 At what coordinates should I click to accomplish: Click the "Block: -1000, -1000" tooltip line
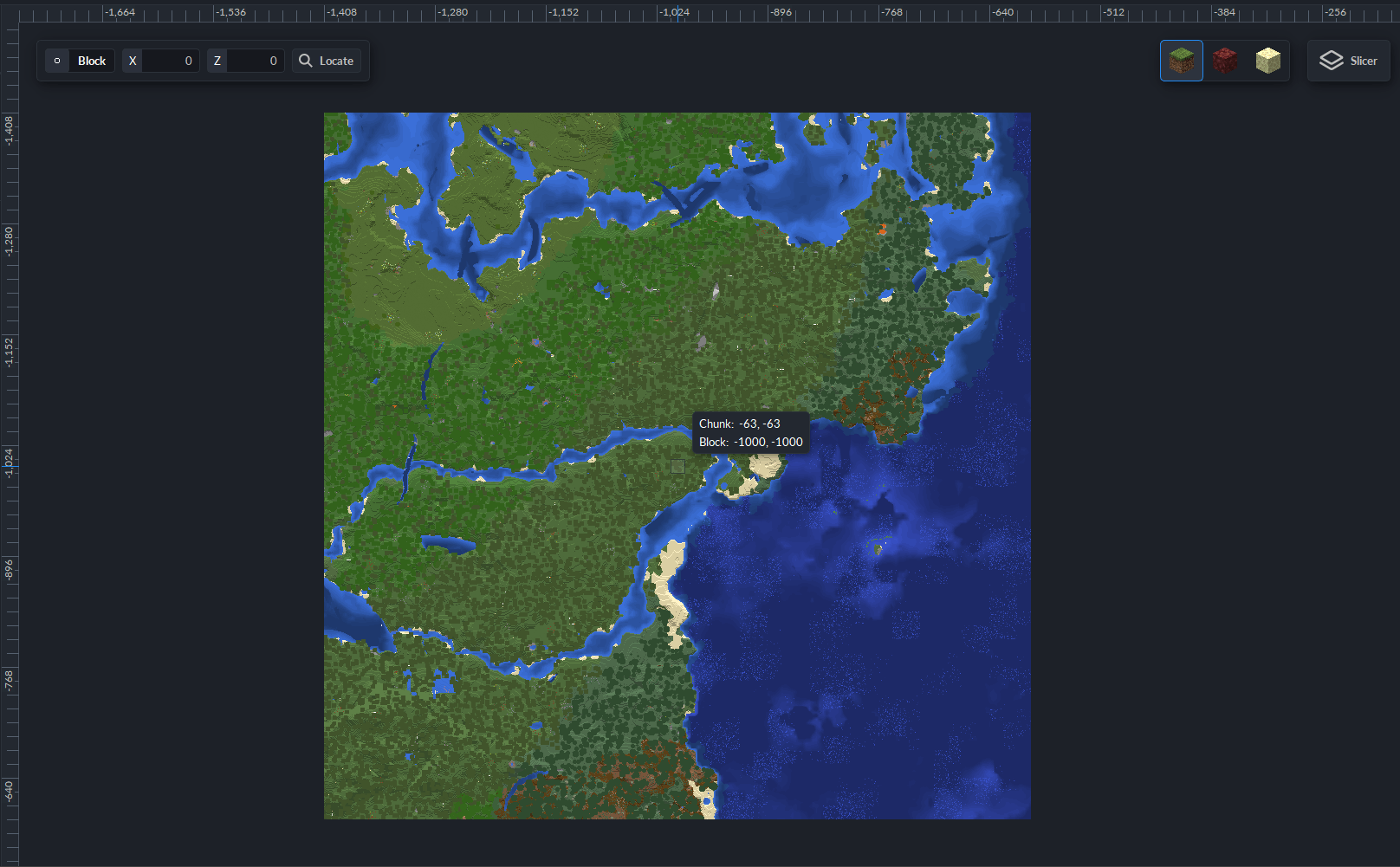point(751,442)
